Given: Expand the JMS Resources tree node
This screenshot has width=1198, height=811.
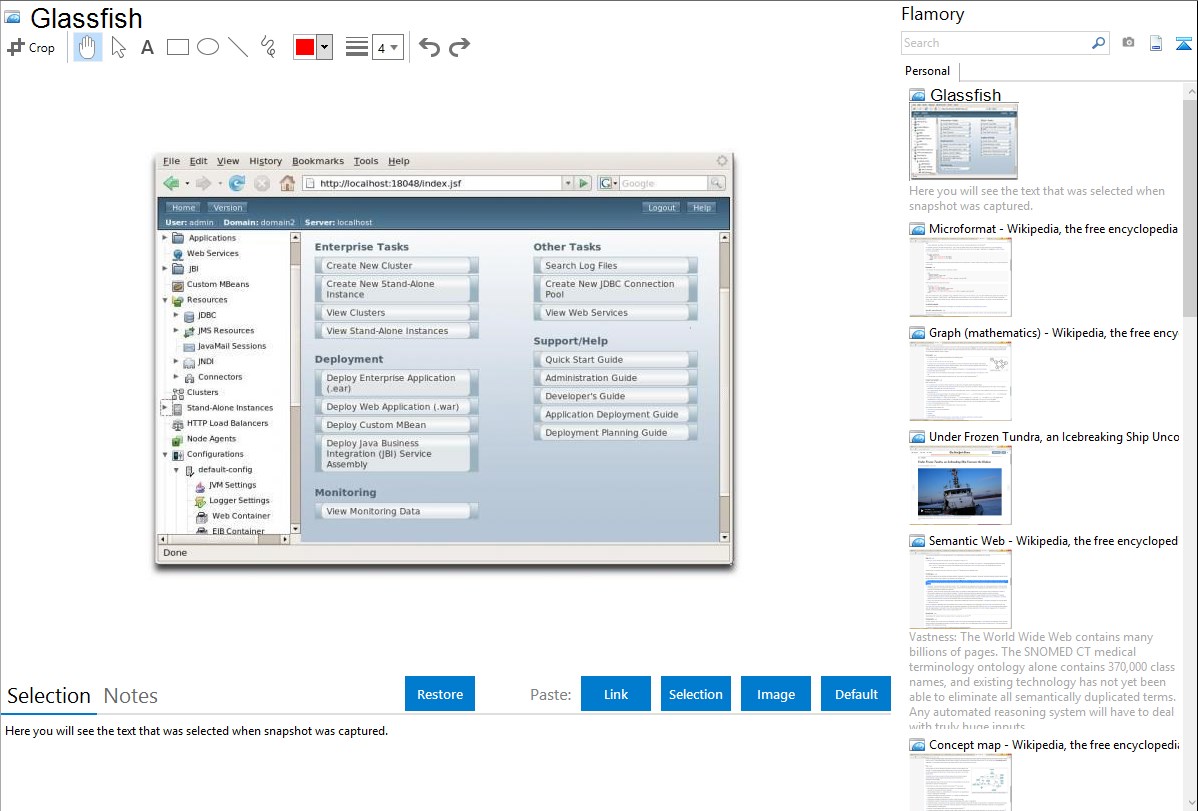Looking at the screenshot, I should click(176, 331).
